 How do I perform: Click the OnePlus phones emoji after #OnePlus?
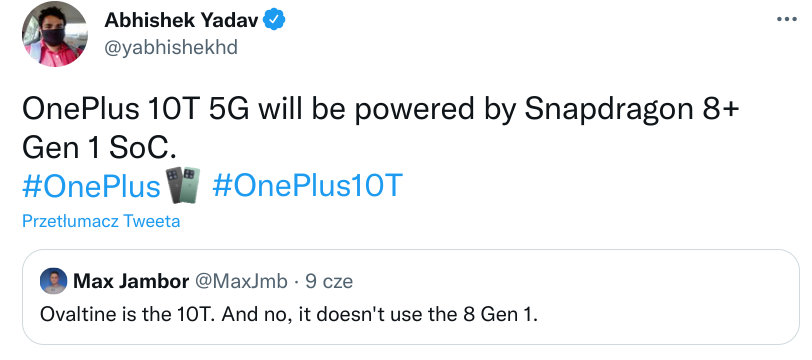click(183, 185)
